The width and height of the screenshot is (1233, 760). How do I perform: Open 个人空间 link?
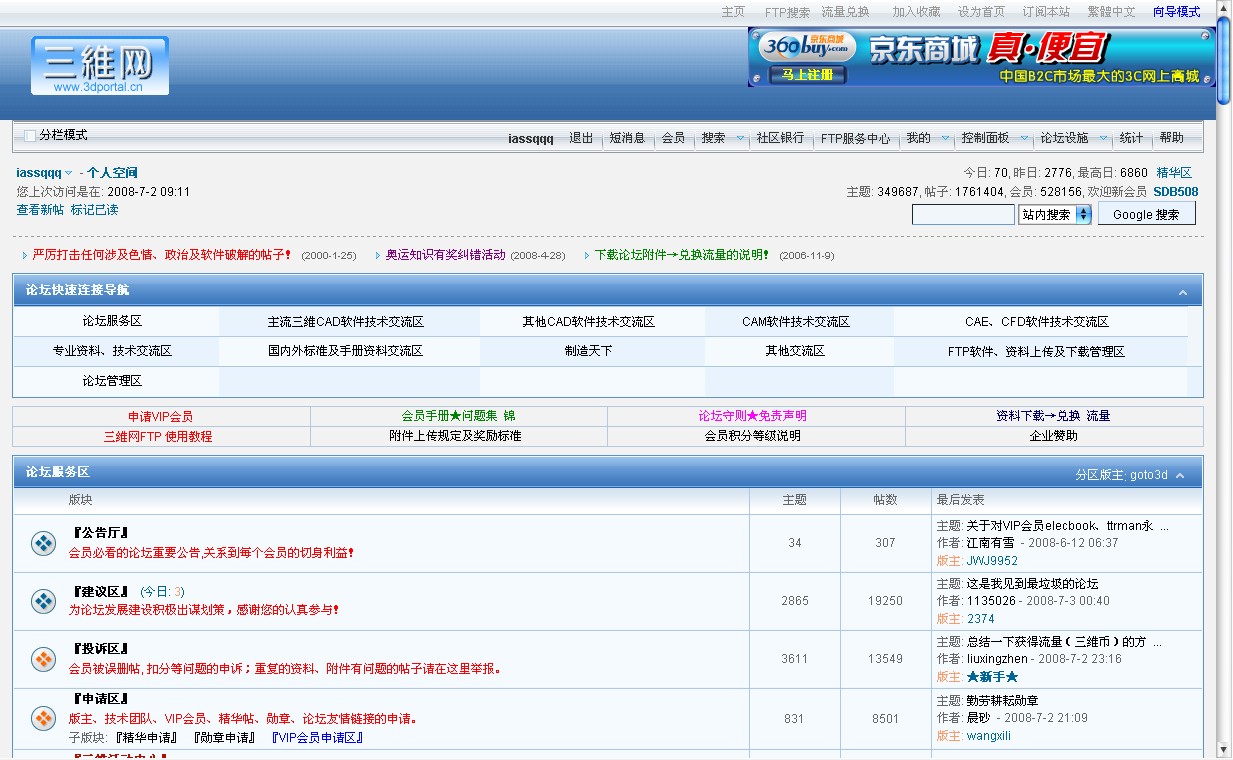click(112, 173)
